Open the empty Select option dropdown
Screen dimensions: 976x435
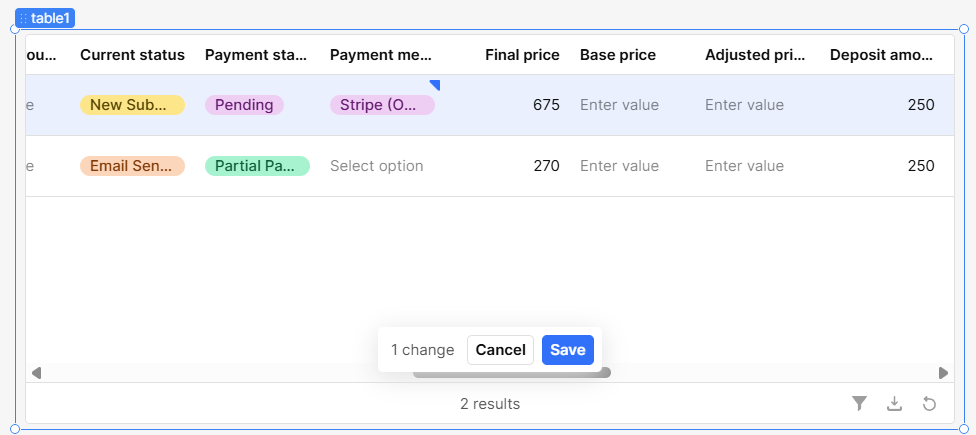pyautogui.click(x=377, y=166)
